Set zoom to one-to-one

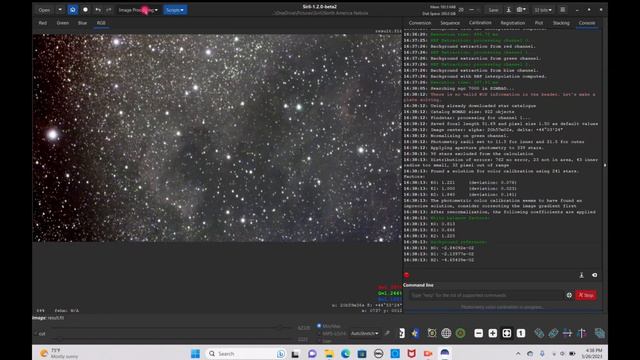521,333
